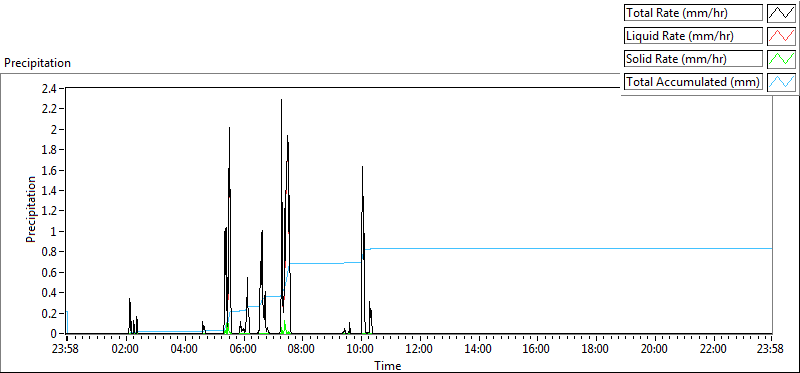Click the Precipitation graph caption above the chart
The height and width of the screenshot is (373, 800).
[38, 63]
